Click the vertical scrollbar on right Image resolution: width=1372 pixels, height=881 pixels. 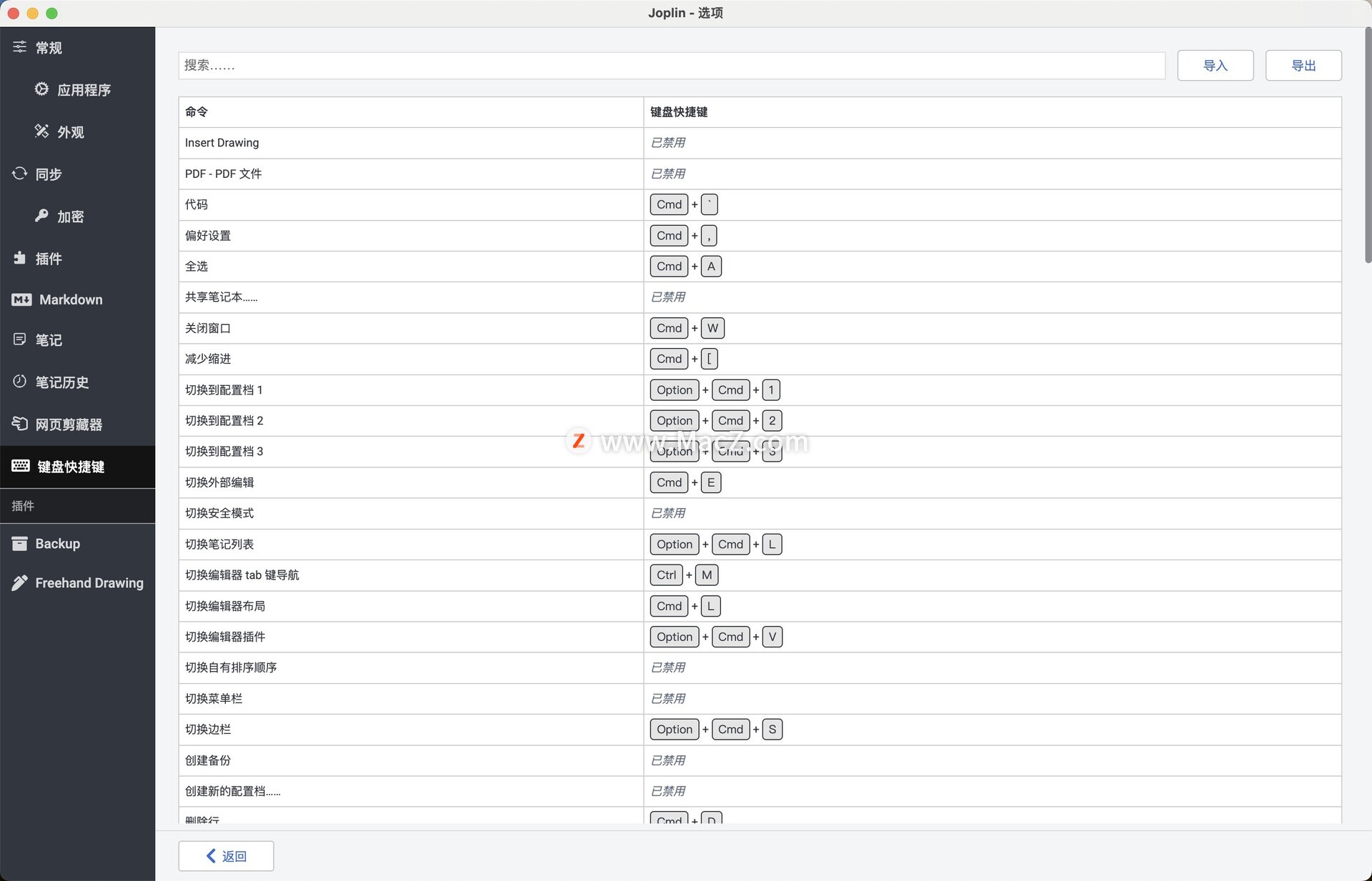(x=1368, y=145)
